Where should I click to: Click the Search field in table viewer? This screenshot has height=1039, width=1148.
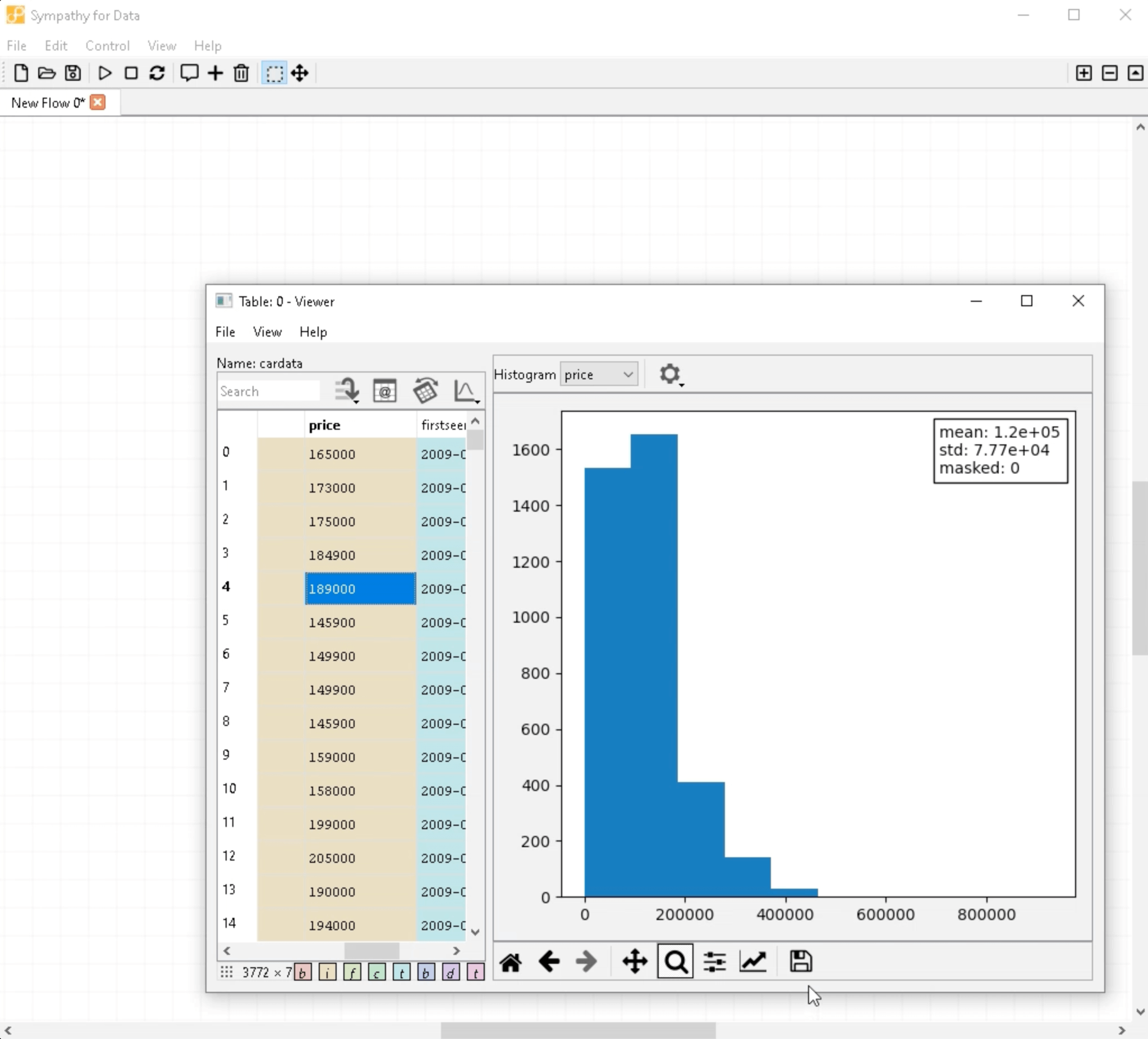pyautogui.click(x=269, y=391)
